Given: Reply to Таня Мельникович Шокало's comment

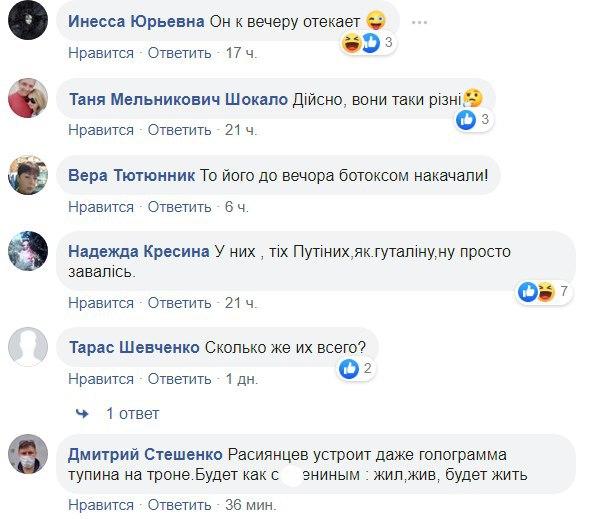Looking at the screenshot, I should [180, 130].
